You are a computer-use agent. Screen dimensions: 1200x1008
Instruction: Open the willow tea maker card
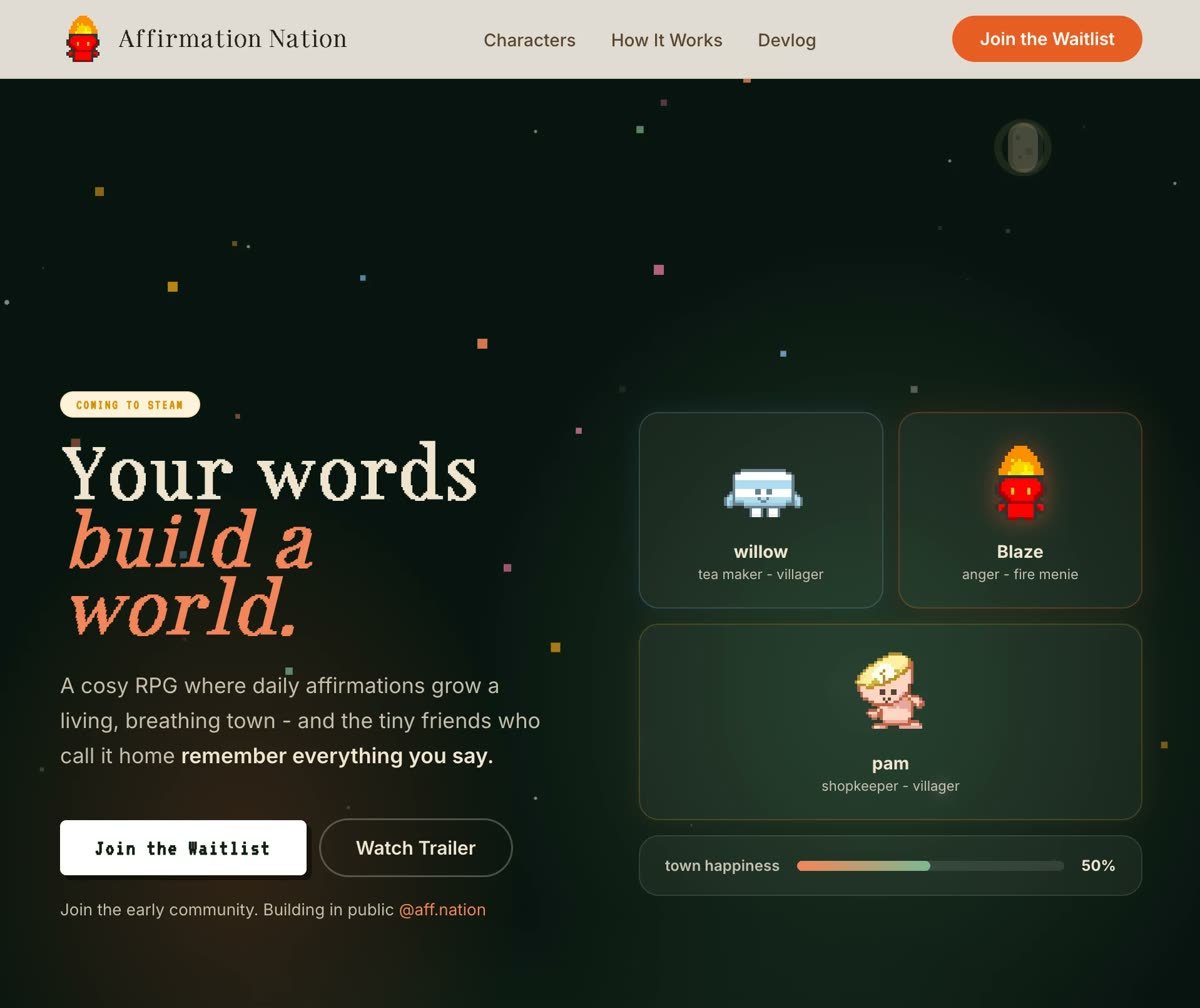[x=761, y=510]
